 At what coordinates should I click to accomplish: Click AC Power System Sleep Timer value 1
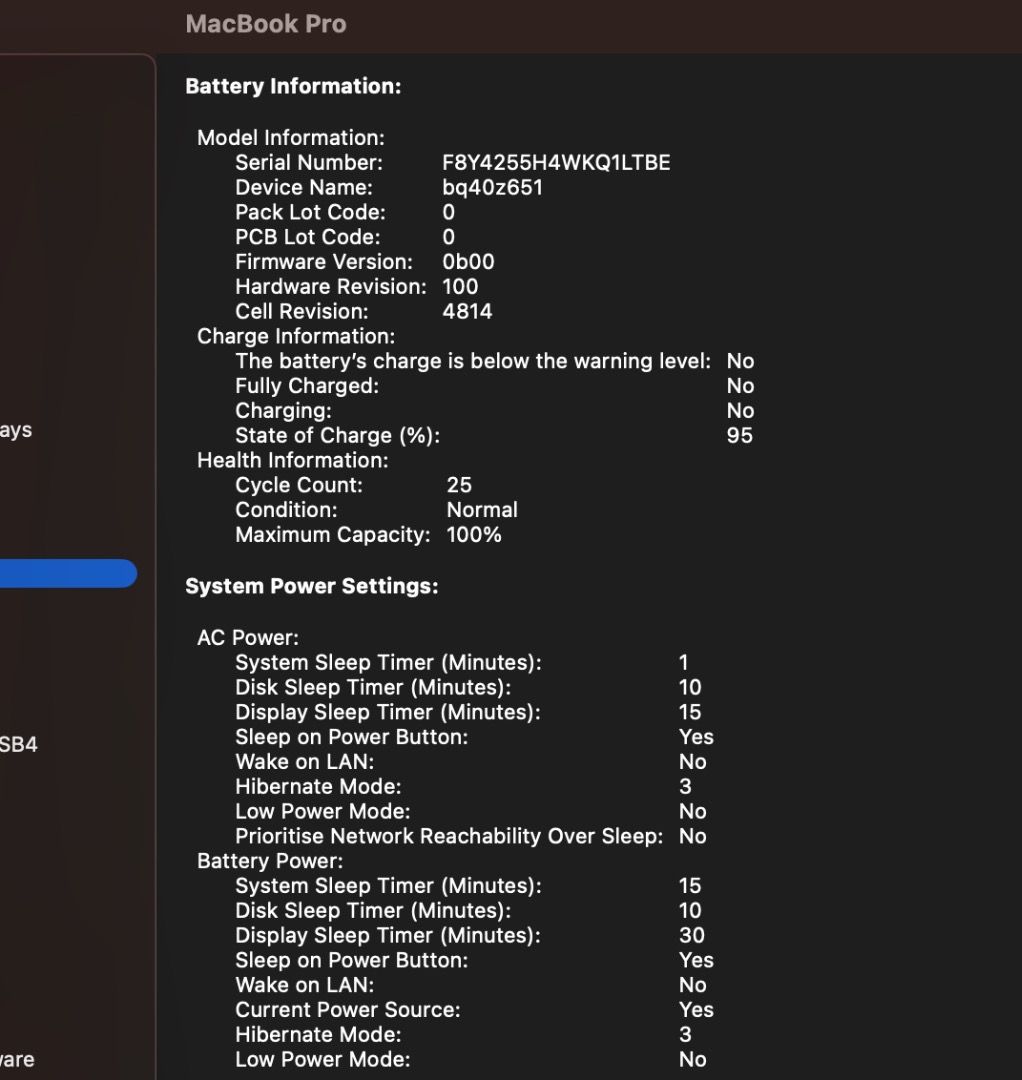pyautogui.click(x=683, y=663)
